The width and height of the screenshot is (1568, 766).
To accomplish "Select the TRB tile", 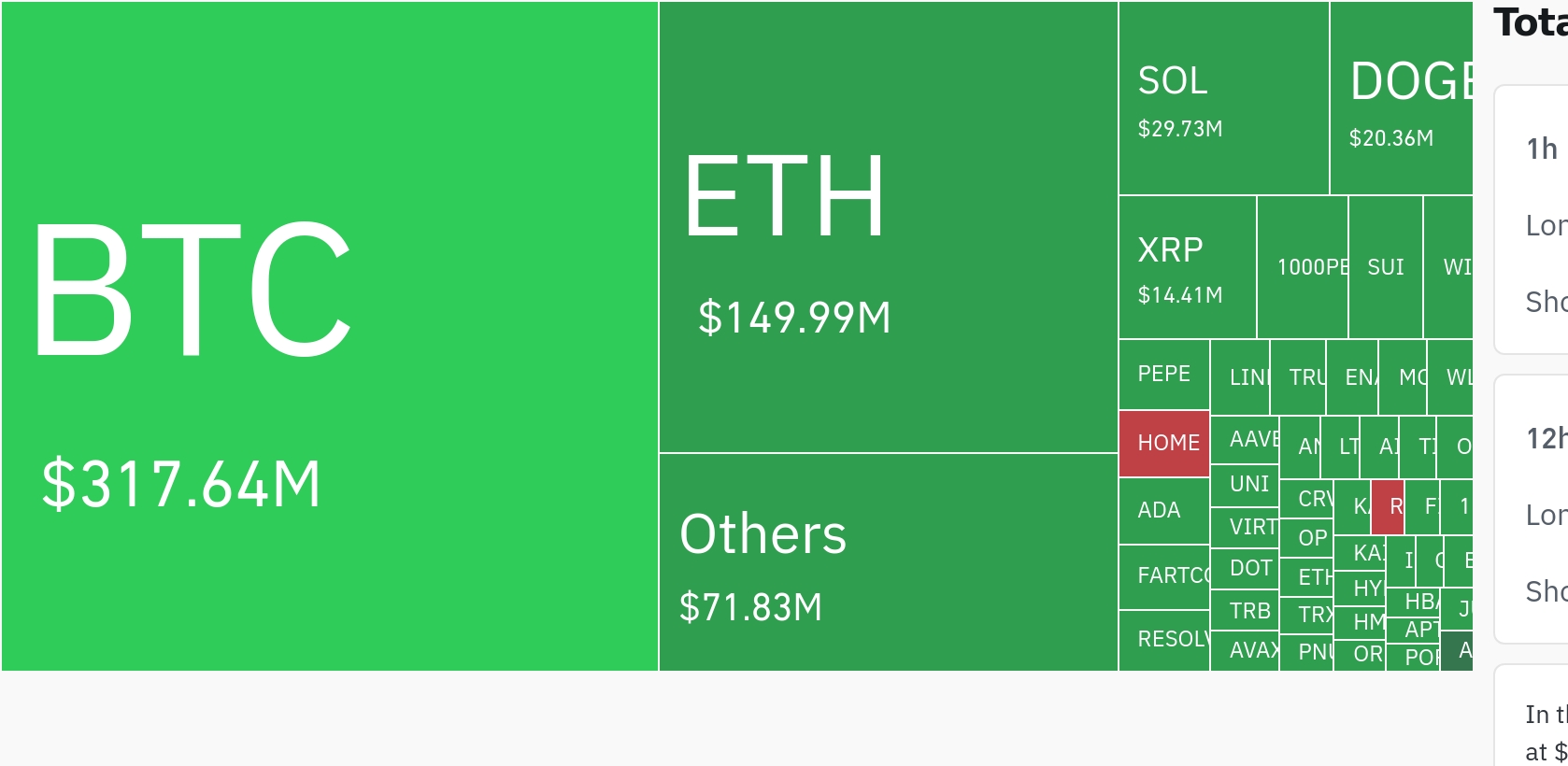I will (x=1245, y=611).
